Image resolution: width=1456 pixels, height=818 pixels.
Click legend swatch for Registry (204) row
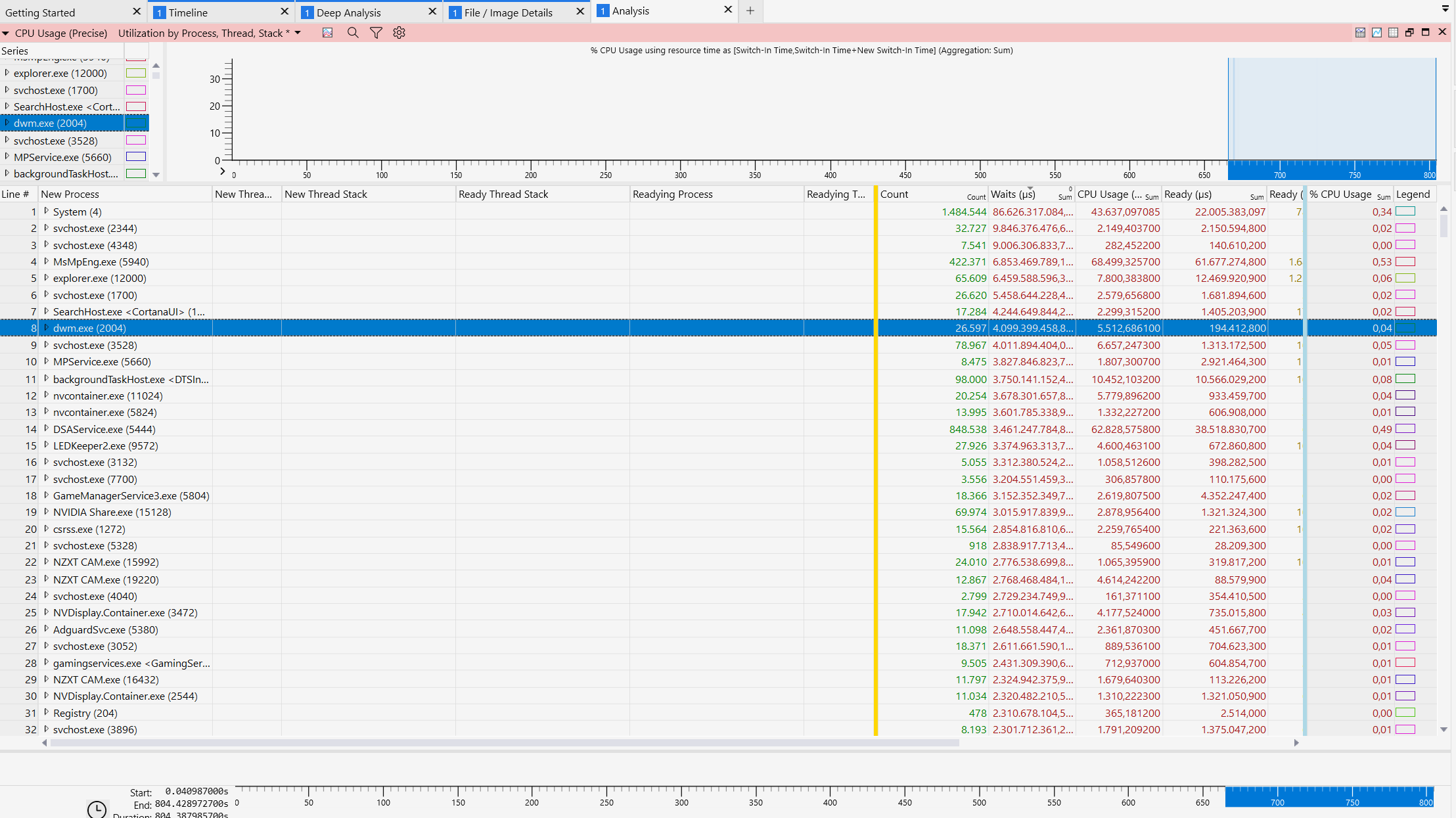(x=1405, y=712)
